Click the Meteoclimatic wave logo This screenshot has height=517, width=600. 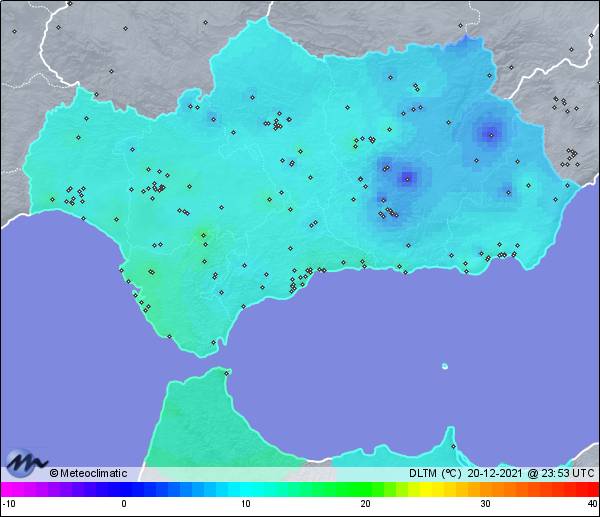coord(26,463)
